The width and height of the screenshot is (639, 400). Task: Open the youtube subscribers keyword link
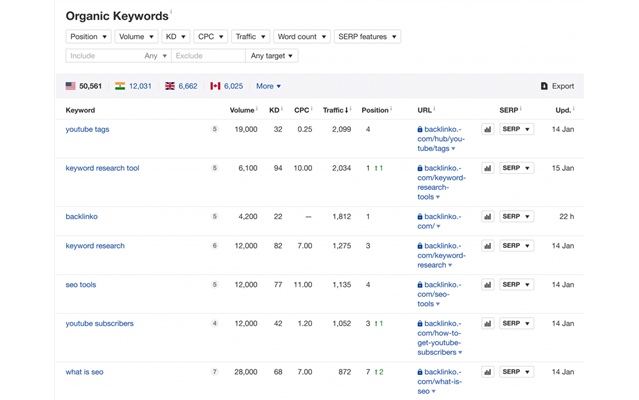99,324
